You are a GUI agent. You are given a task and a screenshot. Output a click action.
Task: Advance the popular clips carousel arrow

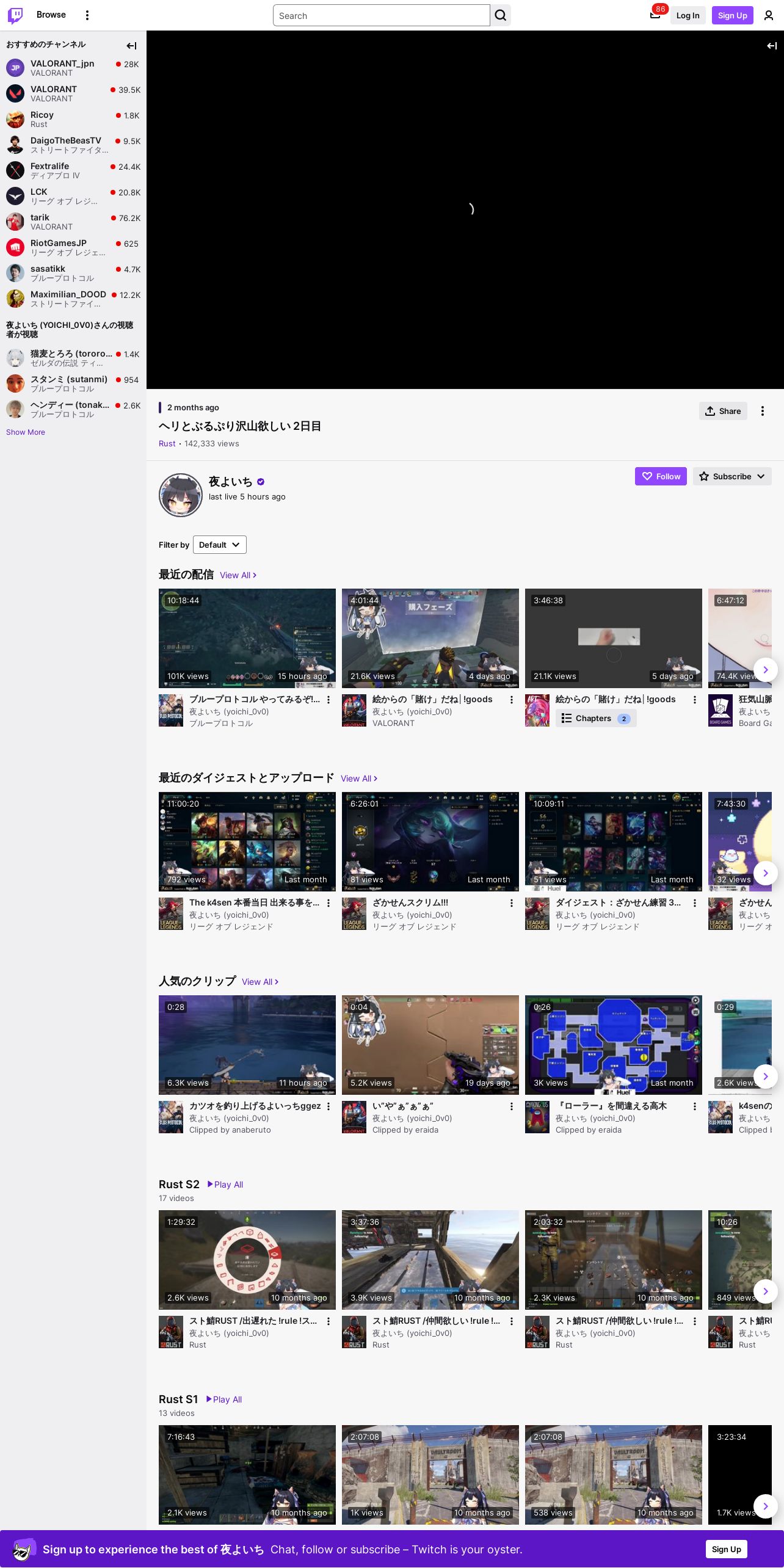(766, 1076)
